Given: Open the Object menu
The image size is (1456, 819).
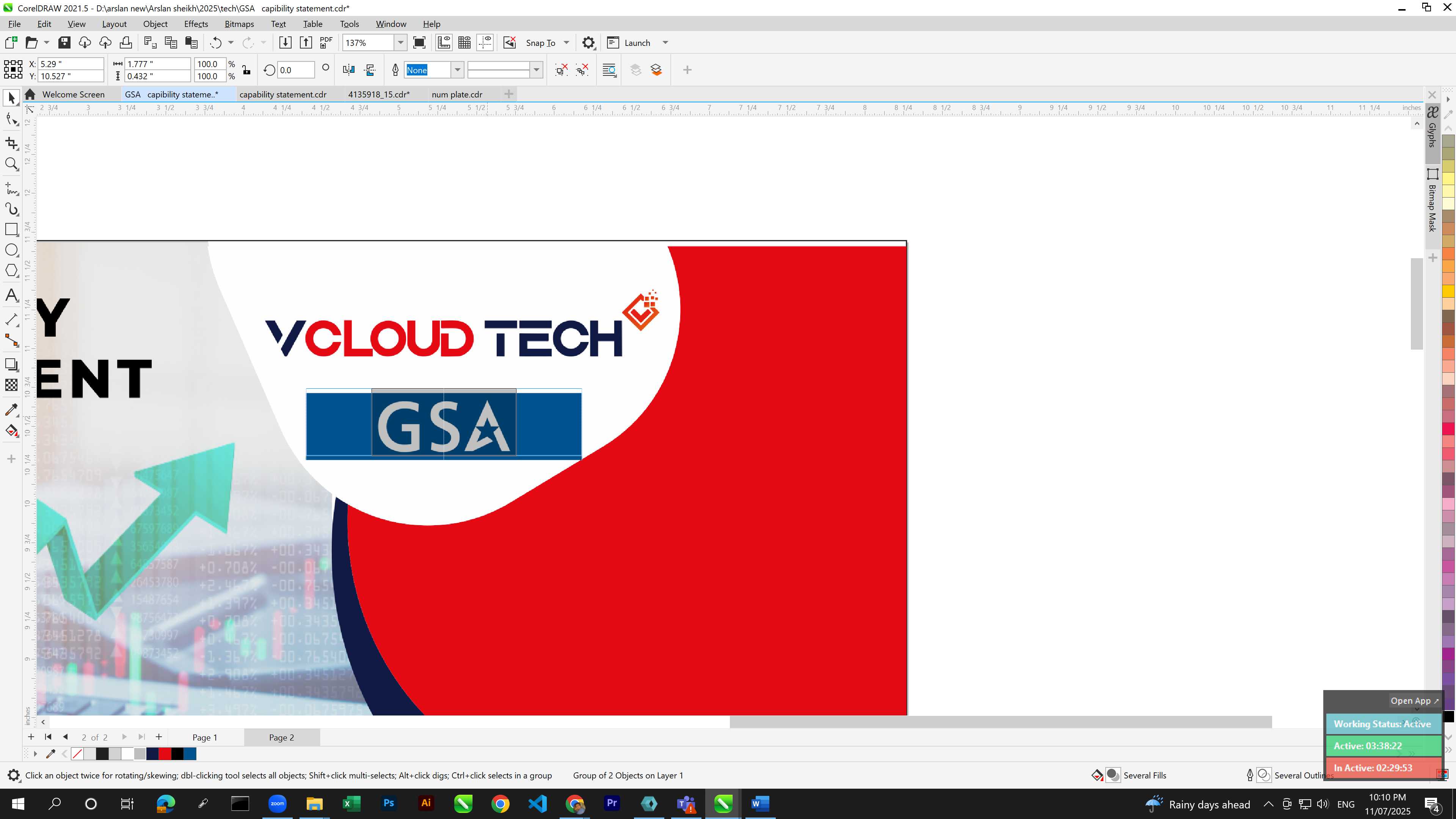Looking at the screenshot, I should (155, 24).
